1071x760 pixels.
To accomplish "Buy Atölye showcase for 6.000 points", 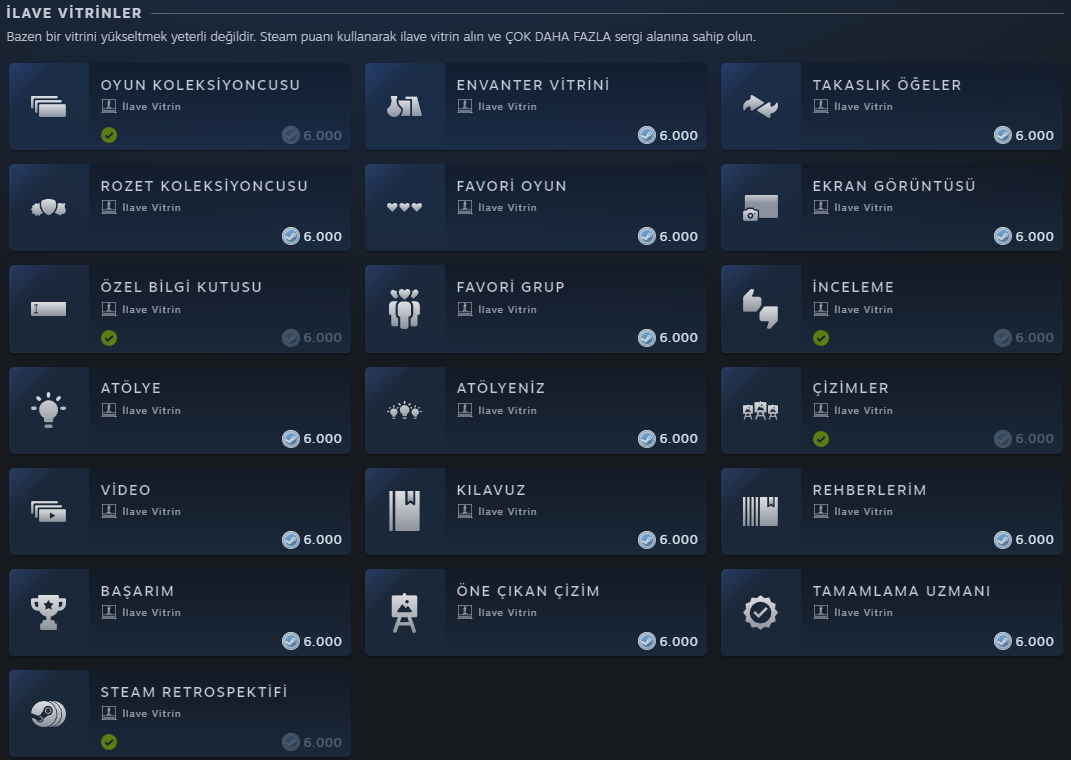I will click(312, 438).
